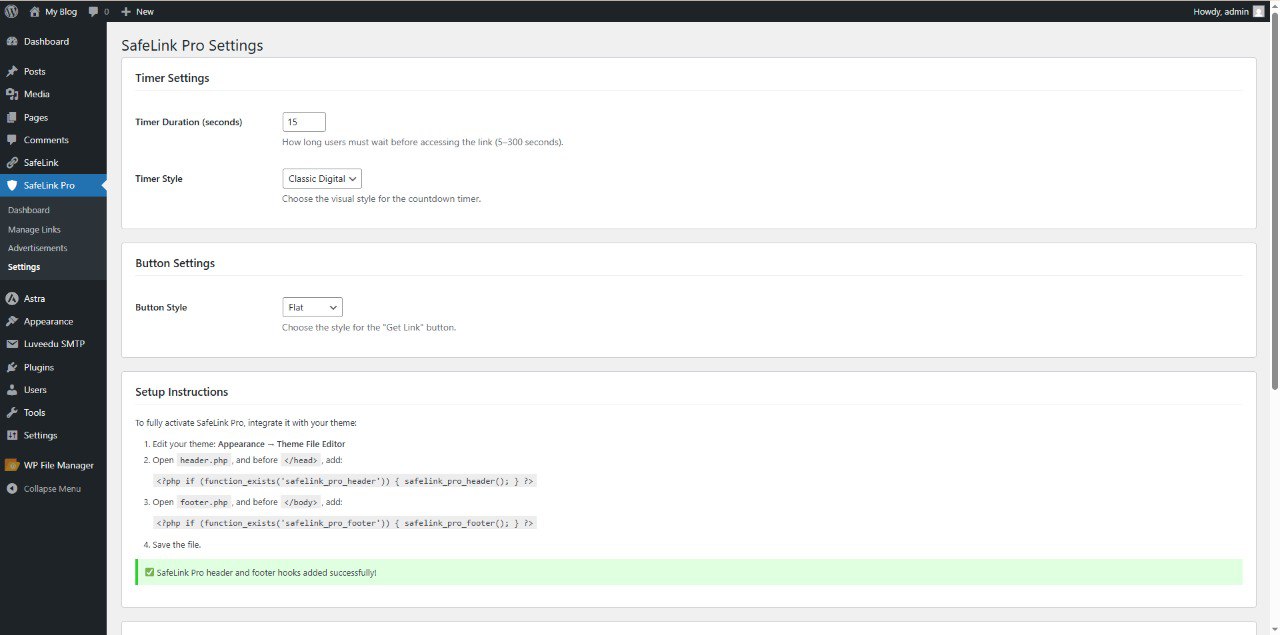The width and height of the screenshot is (1280, 635).
Task: Click the home icon beside My Blog
Action: (35, 11)
